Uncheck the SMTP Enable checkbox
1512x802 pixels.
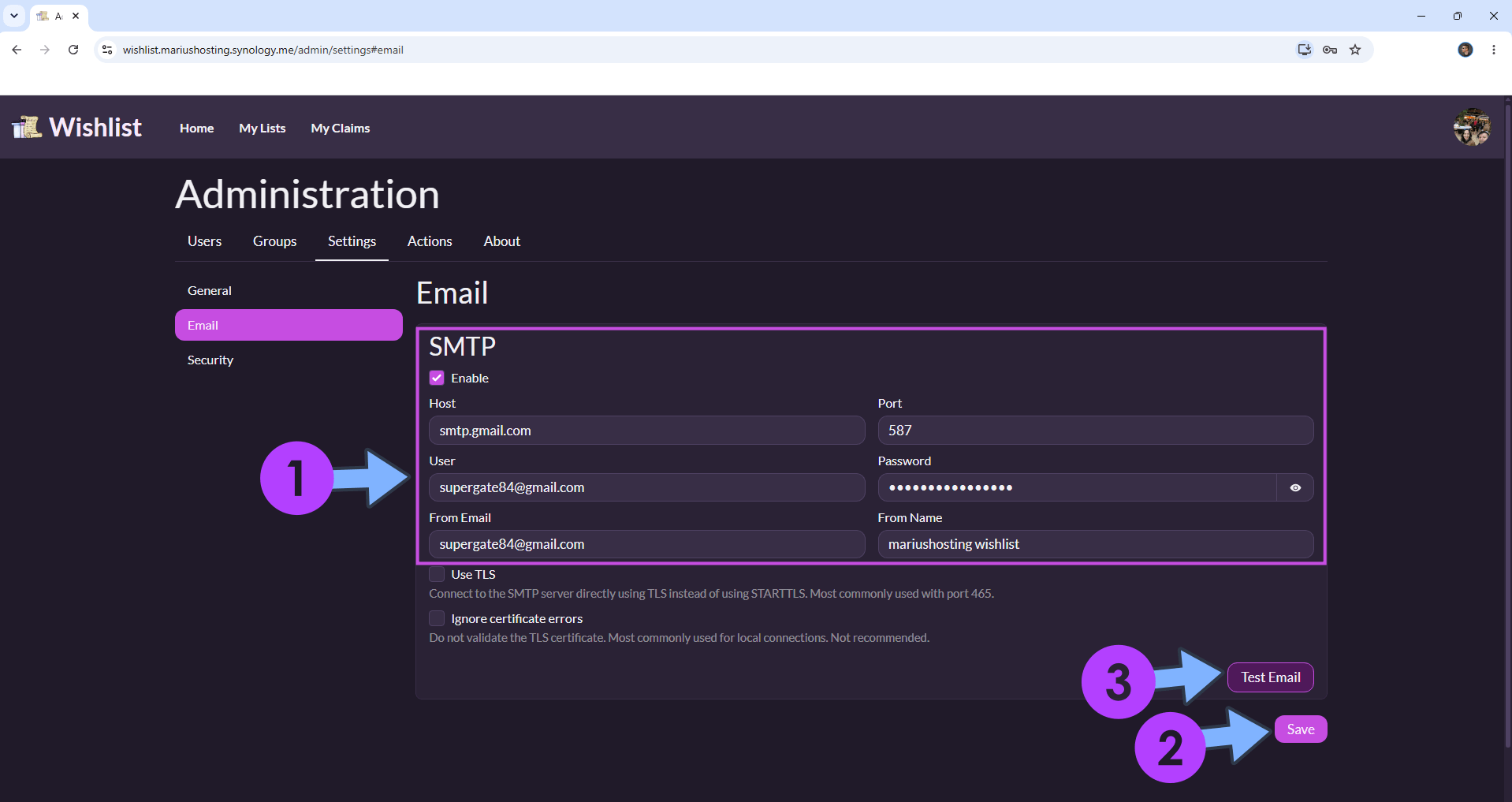tap(437, 378)
